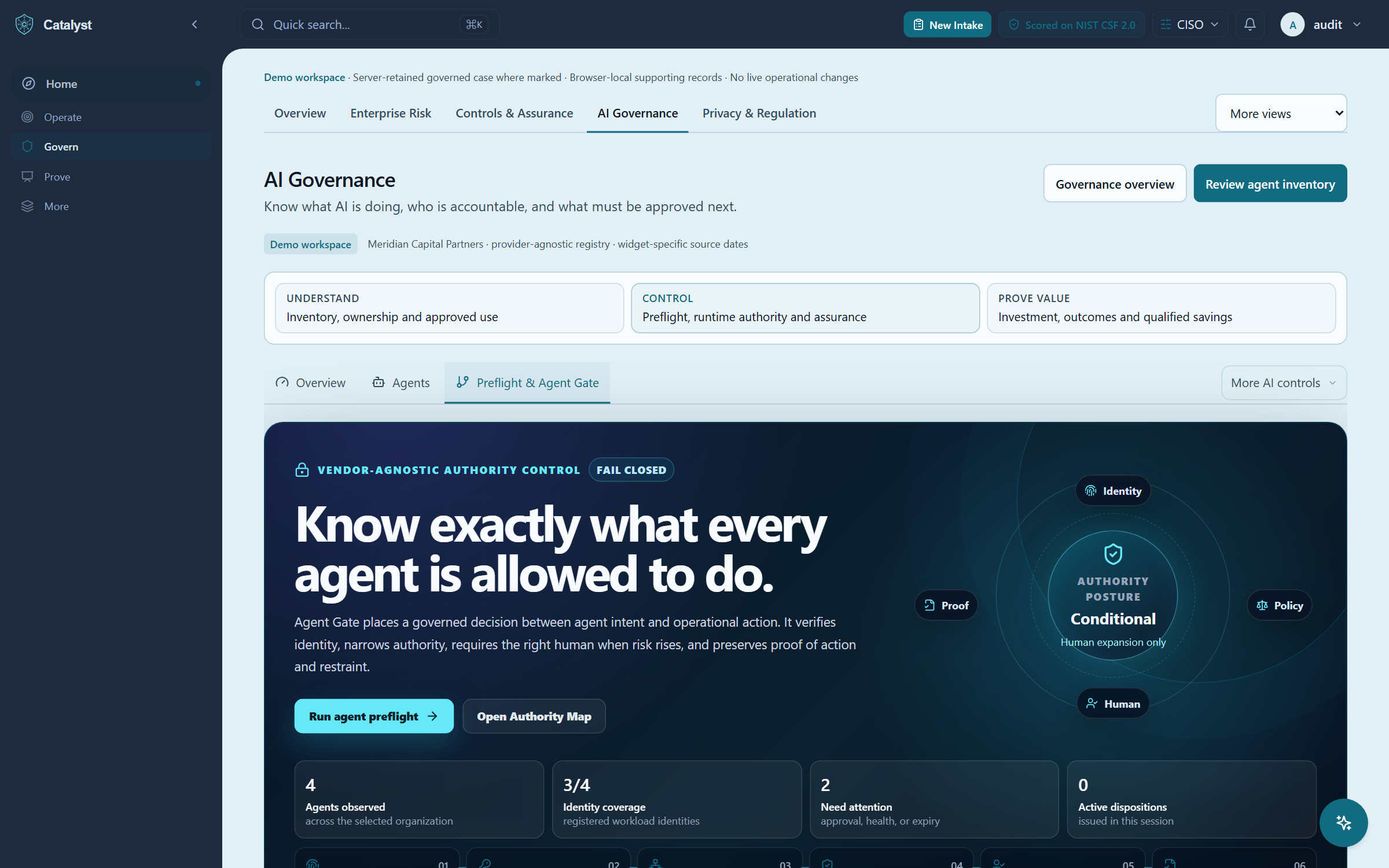Click the Governance overview button
1389x868 pixels.
(x=1115, y=183)
